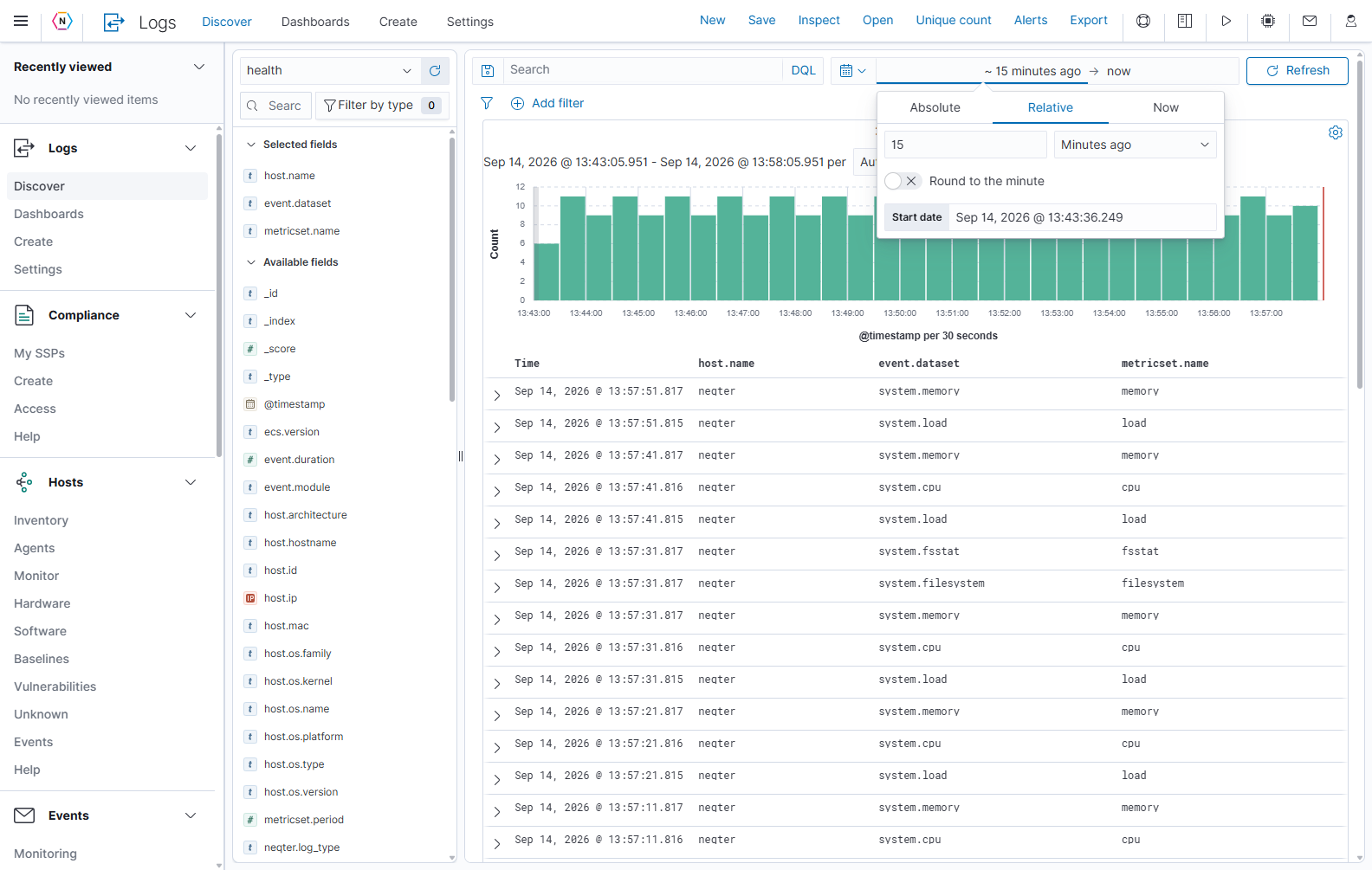
Task: Open the health index pattern dropdown
Action: pyautogui.click(x=330, y=70)
